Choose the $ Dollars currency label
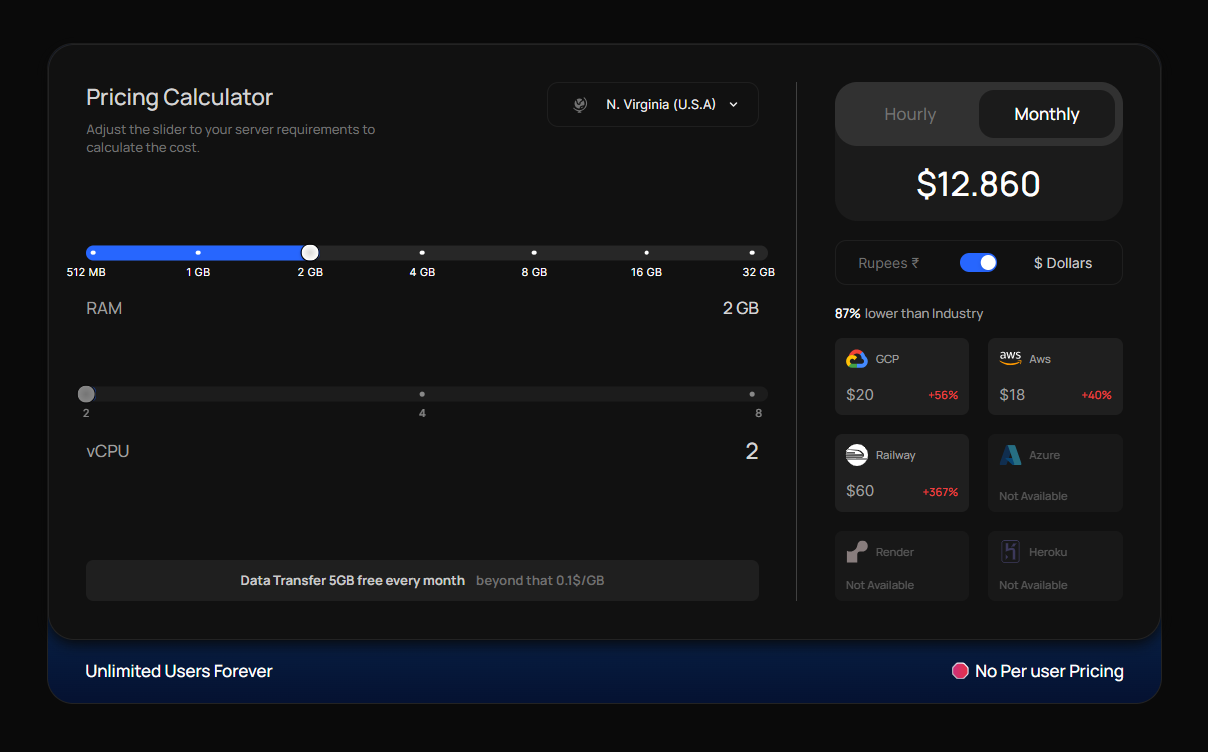This screenshot has height=752, width=1208. pos(1063,263)
